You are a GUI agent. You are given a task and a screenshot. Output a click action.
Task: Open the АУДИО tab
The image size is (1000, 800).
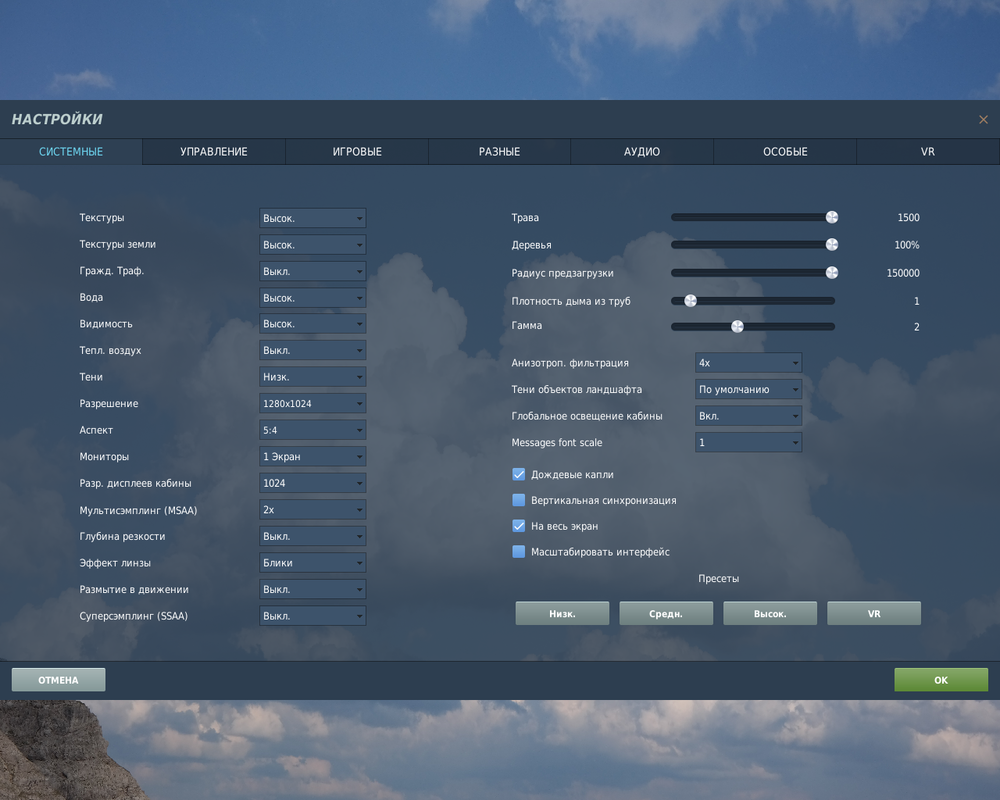click(x=642, y=152)
